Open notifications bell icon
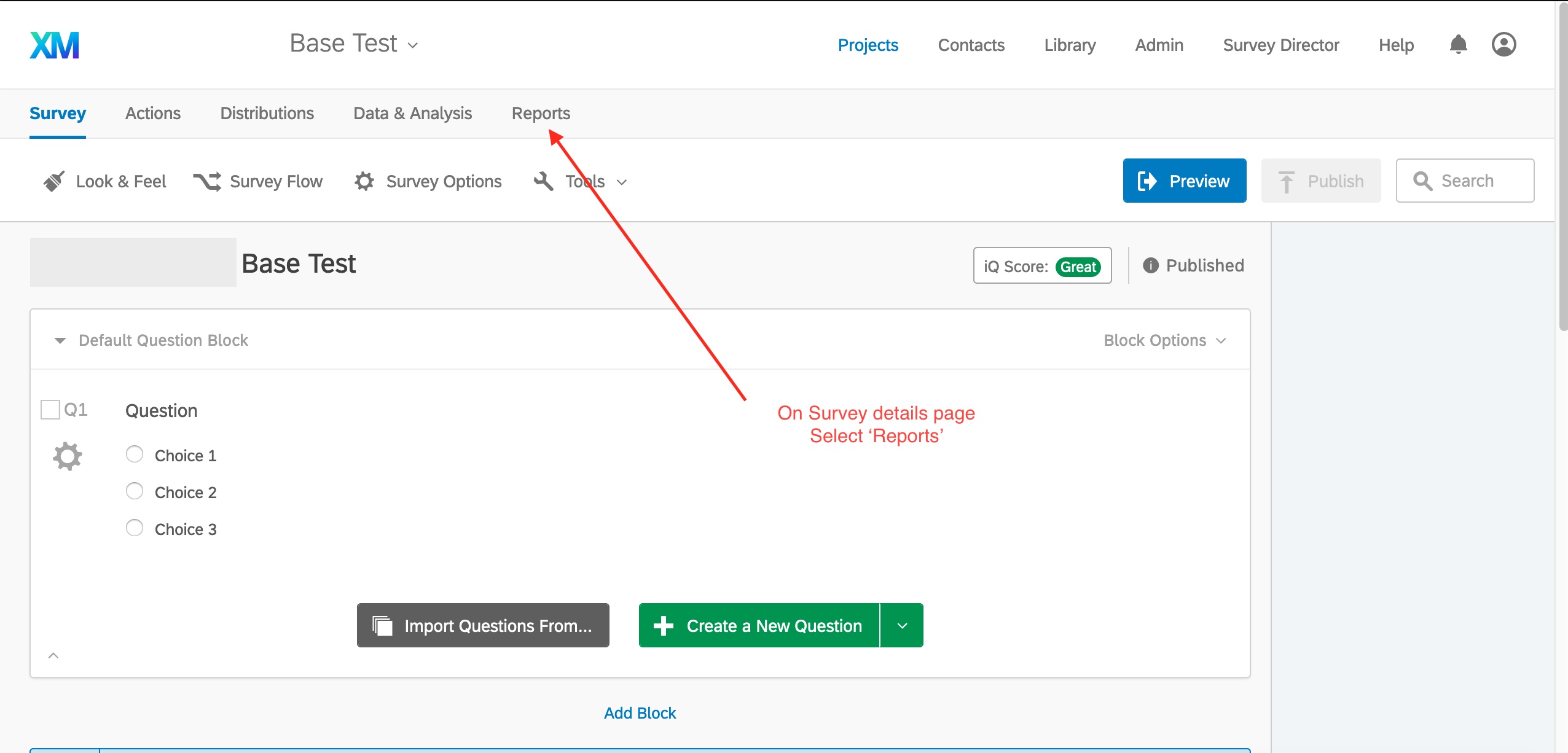The width and height of the screenshot is (1568, 753). coord(1458,44)
